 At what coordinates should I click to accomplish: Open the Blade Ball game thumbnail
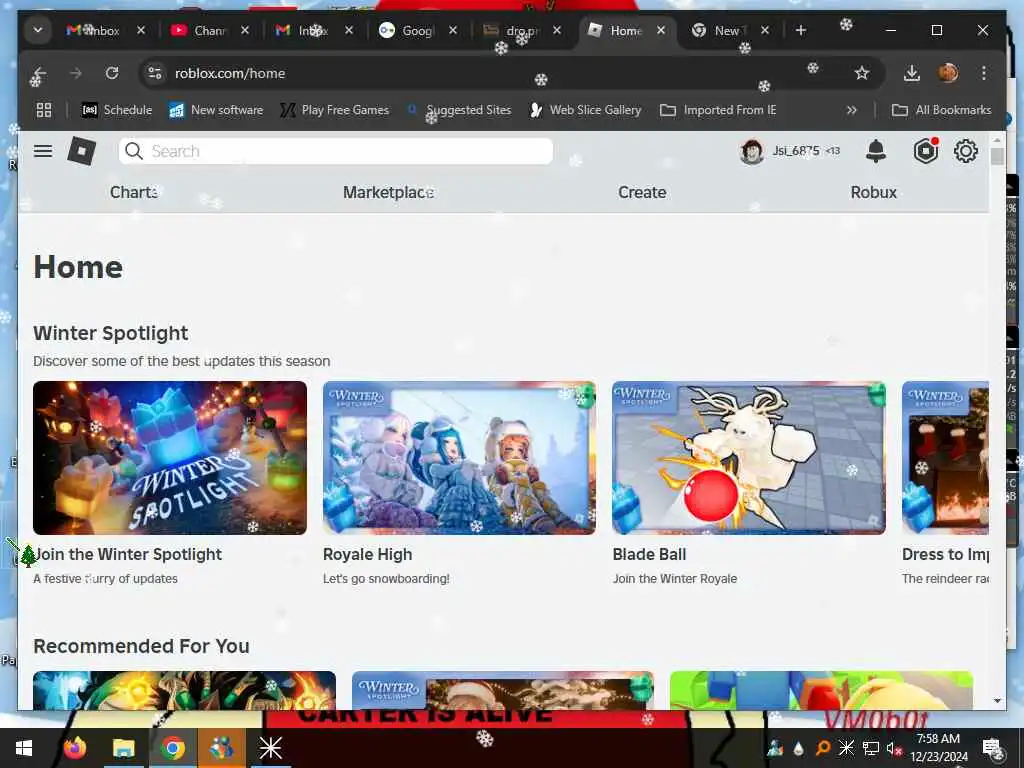[x=749, y=458]
